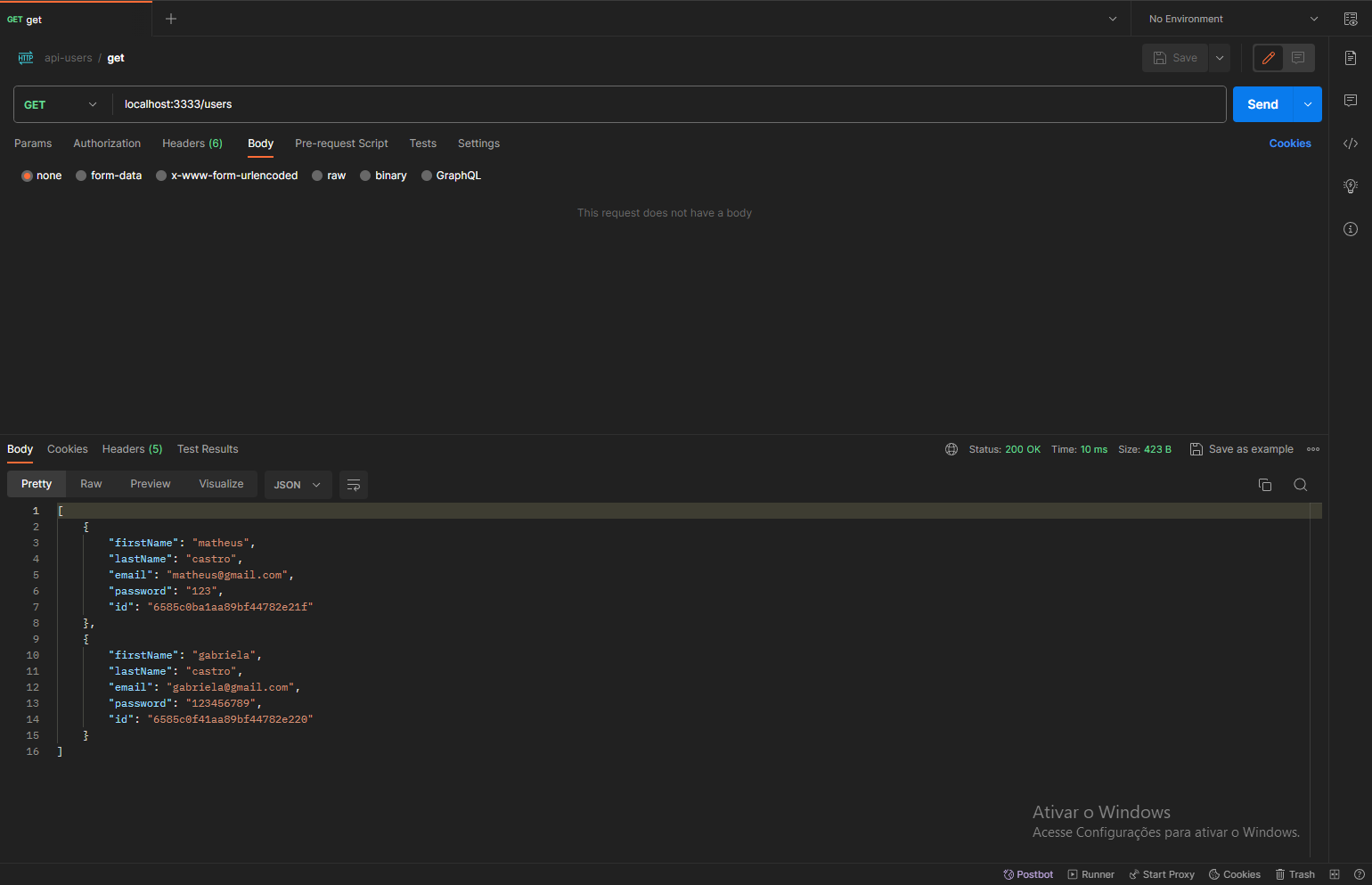Viewport: 1372px width, 885px height.
Task: Open the Pre-request Script tab
Action: tap(341, 143)
